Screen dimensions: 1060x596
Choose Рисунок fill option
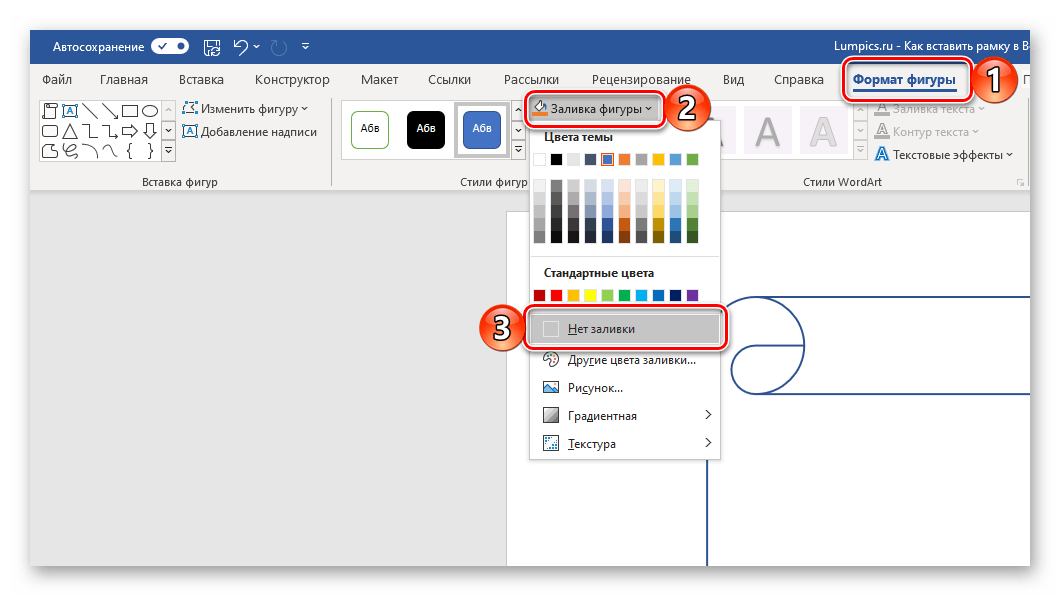(625, 388)
